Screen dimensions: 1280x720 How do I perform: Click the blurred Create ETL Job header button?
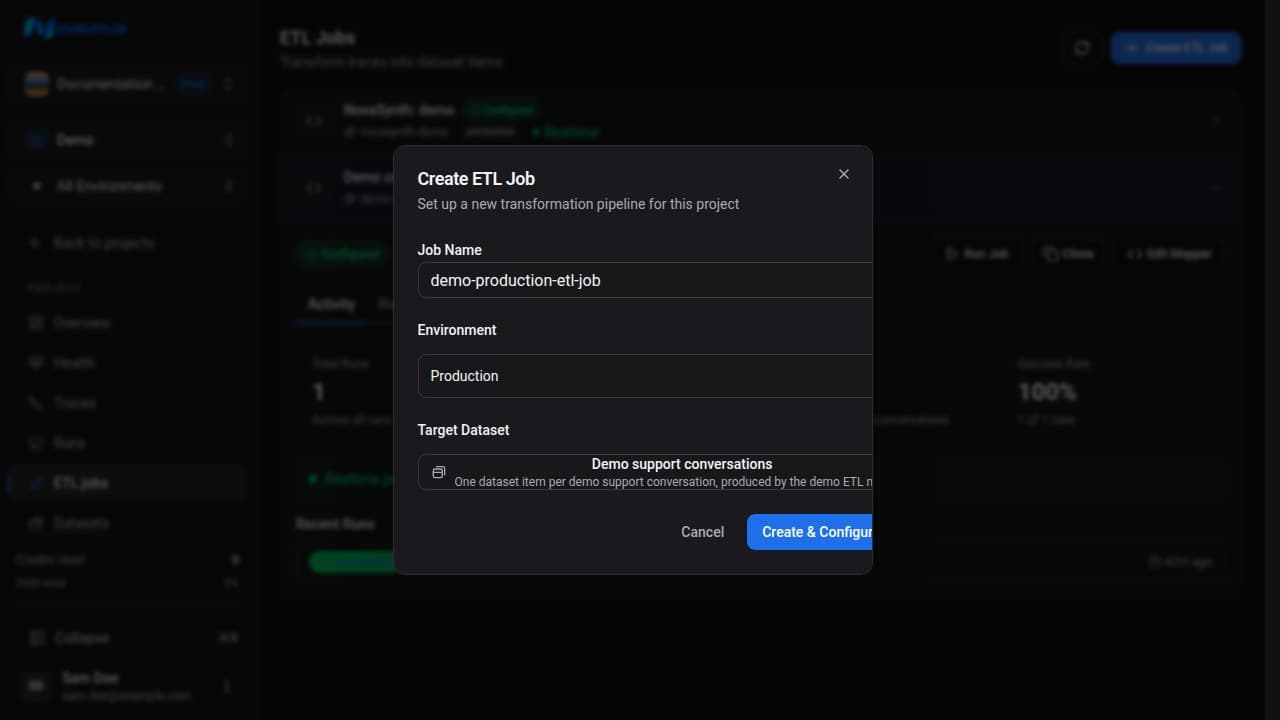coord(1176,48)
